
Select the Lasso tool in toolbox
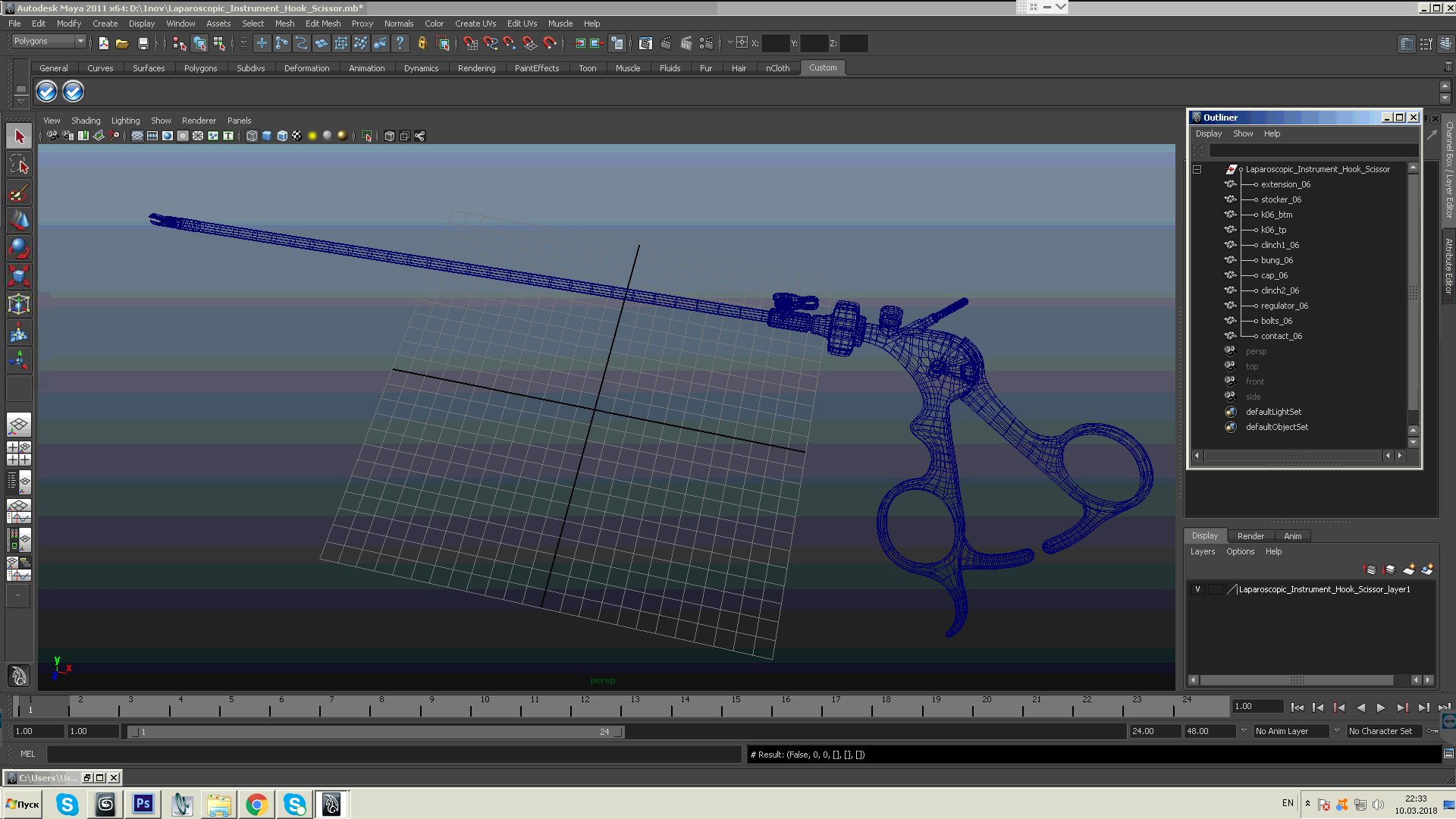pyautogui.click(x=19, y=165)
